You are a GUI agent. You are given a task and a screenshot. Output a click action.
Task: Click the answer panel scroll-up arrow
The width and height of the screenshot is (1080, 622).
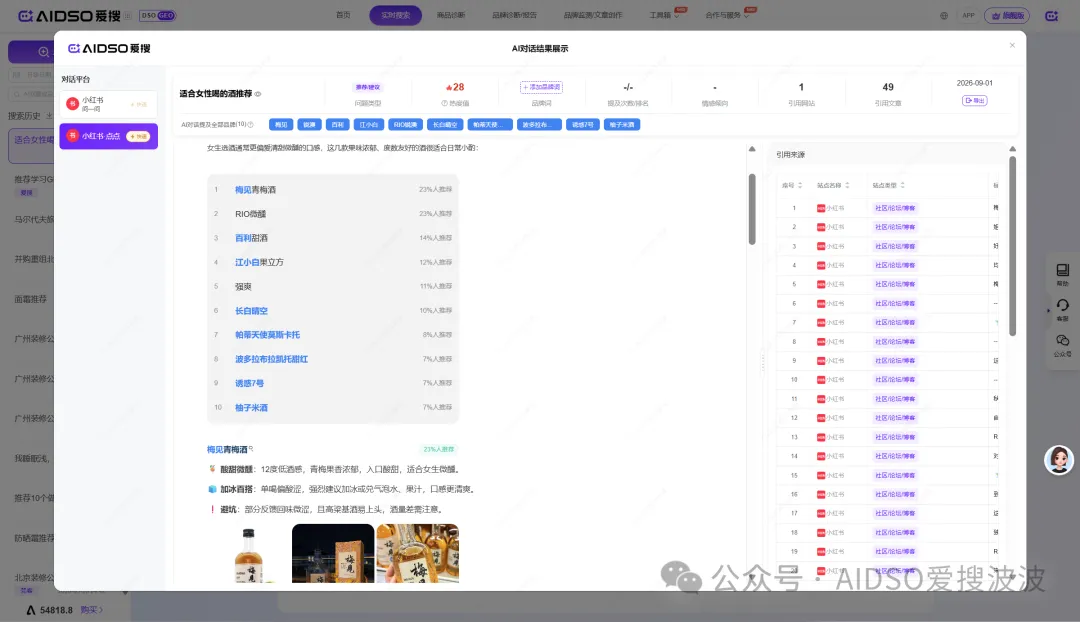(x=752, y=149)
